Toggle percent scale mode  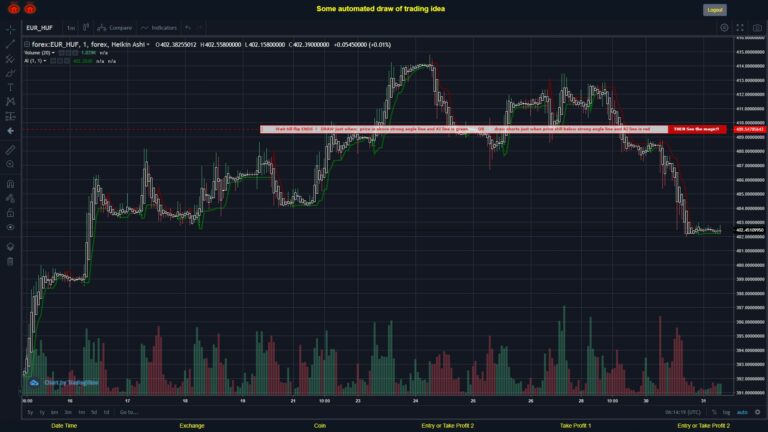click(714, 412)
